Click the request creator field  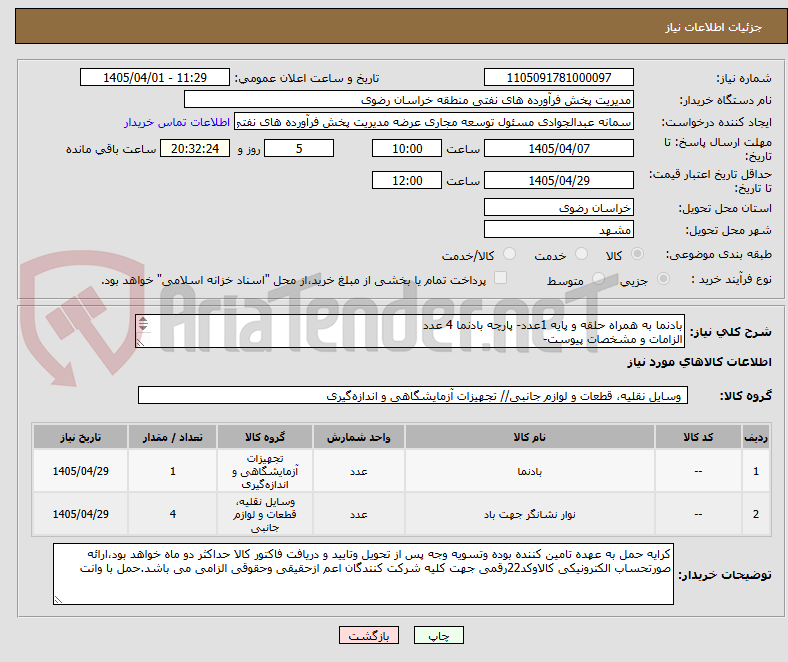(x=434, y=122)
